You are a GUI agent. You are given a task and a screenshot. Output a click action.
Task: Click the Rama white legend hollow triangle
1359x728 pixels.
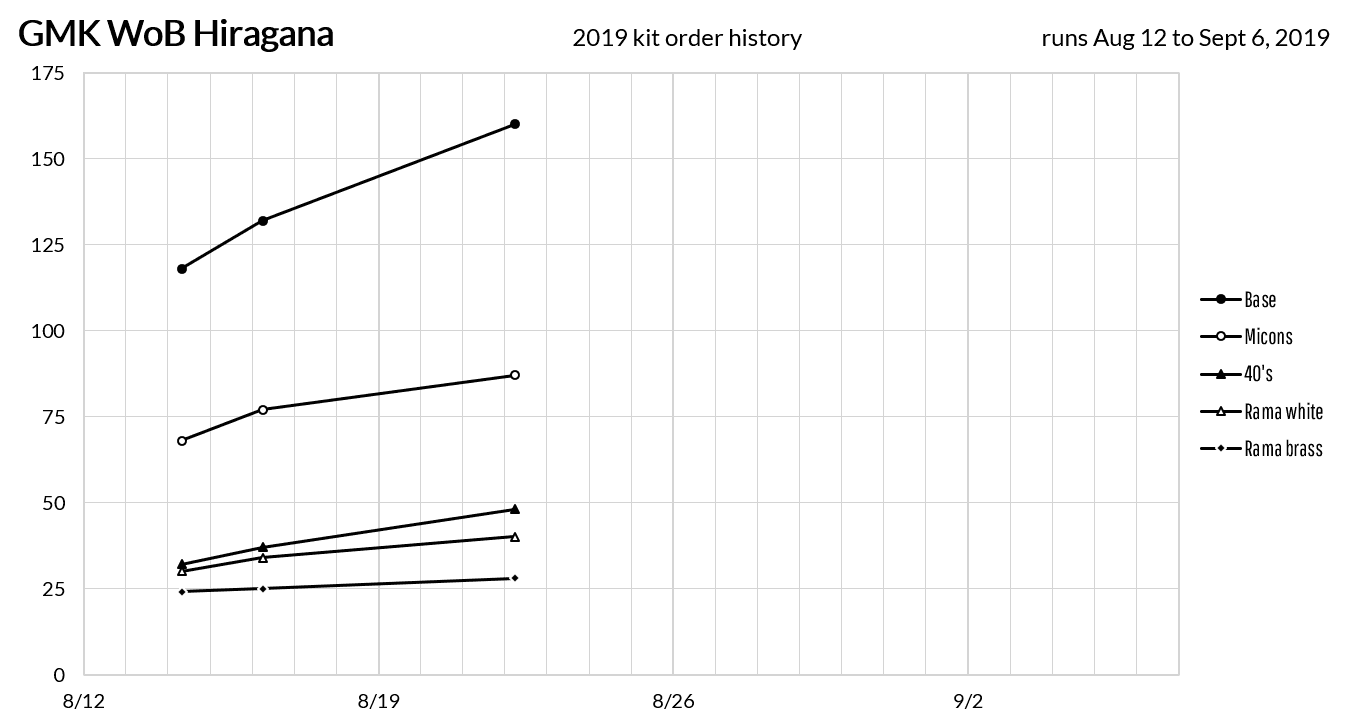click(x=1221, y=411)
